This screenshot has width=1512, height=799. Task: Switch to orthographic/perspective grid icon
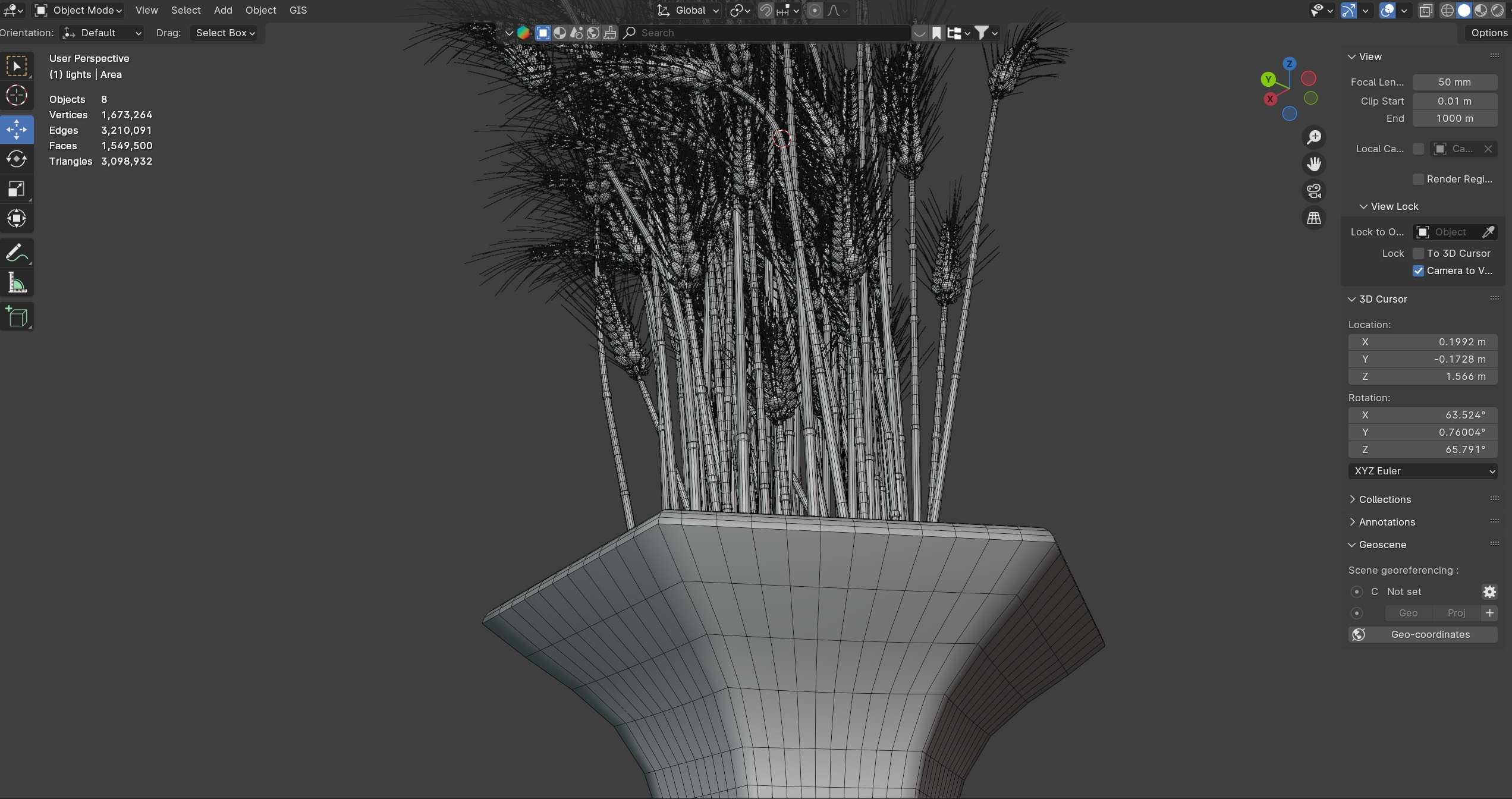pos(1314,218)
